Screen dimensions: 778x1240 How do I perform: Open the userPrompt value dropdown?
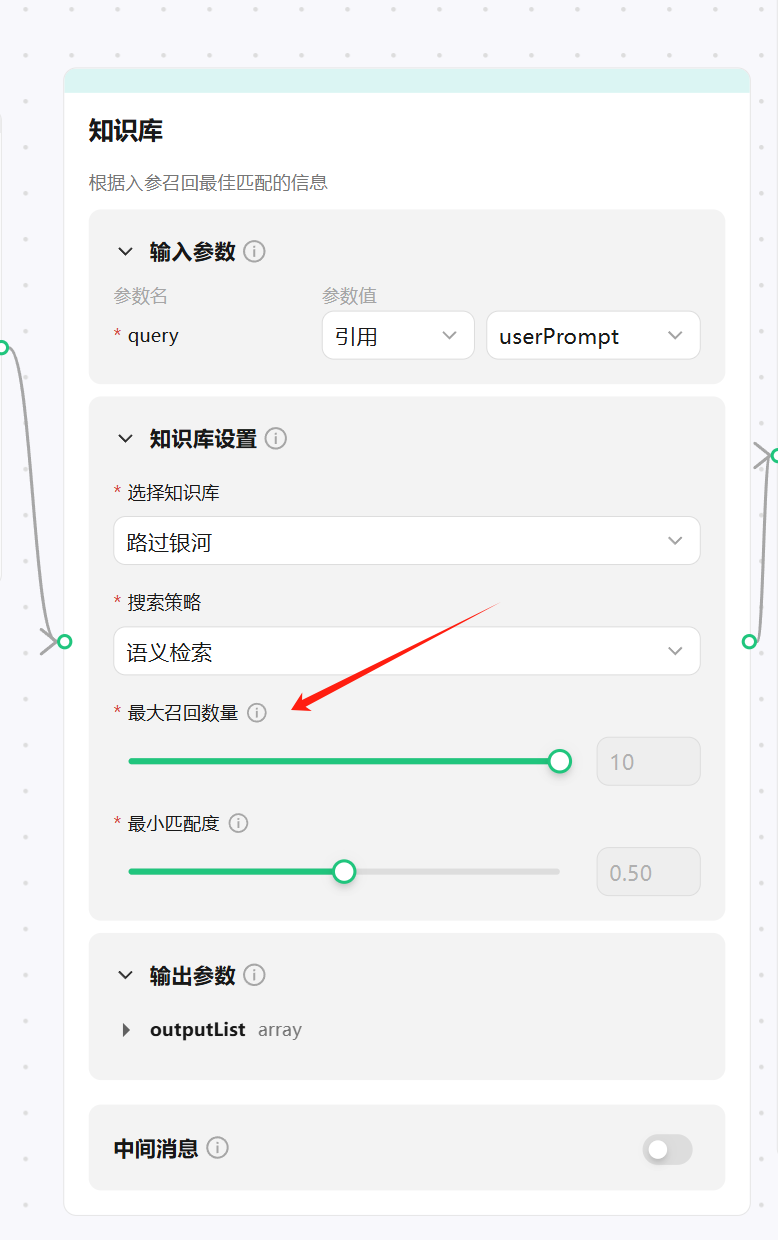(x=593, y=336)
